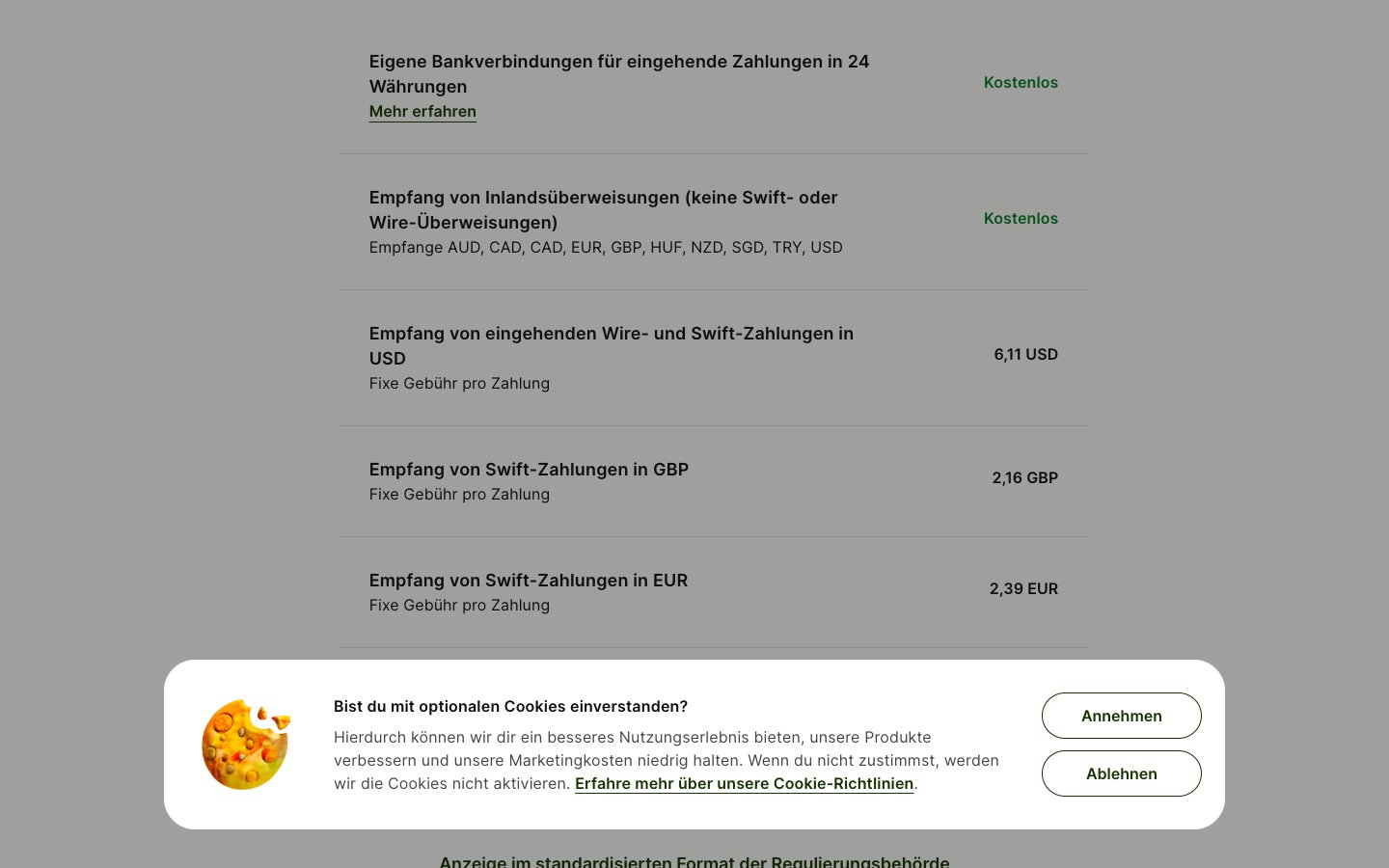The image size is (1389, 868).
Task: Accept cookies via Annehmen button
Action: pos(1121,716)
